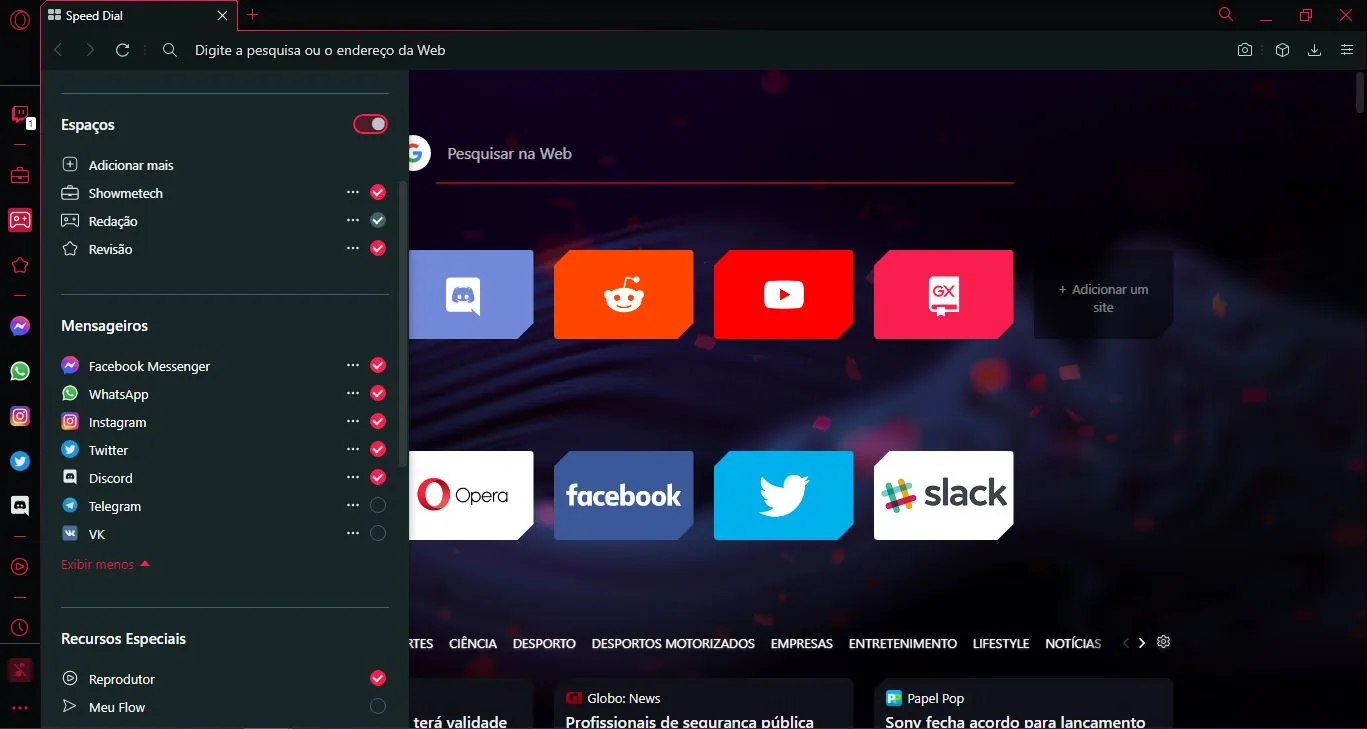Open the Opera speed dial tile
1367x729 pixels.
[471, 495]
